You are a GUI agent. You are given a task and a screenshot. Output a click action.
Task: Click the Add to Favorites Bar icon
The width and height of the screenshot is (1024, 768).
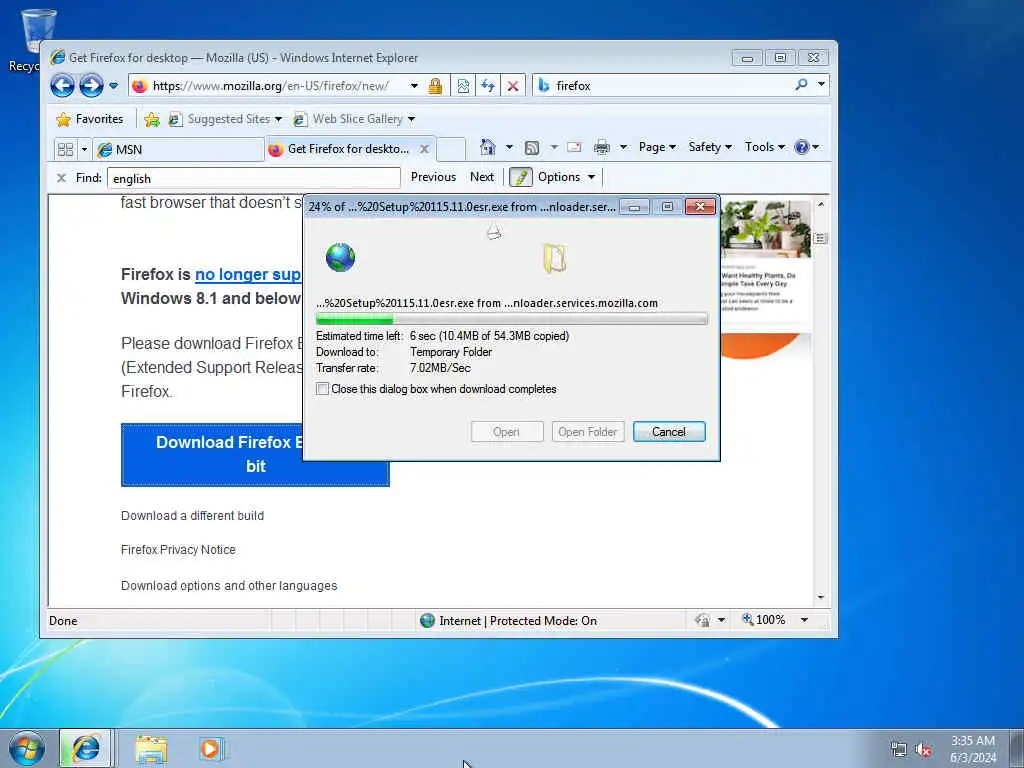[x=152, y=119]
